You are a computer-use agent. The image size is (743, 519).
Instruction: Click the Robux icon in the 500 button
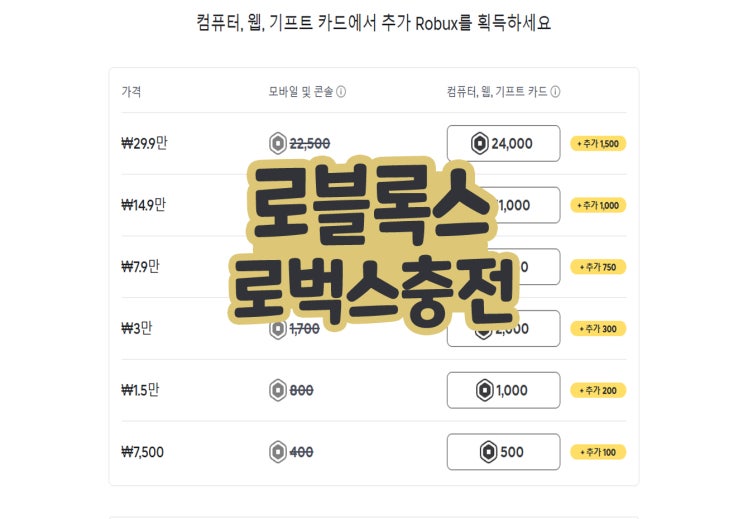tap(489, 452)
